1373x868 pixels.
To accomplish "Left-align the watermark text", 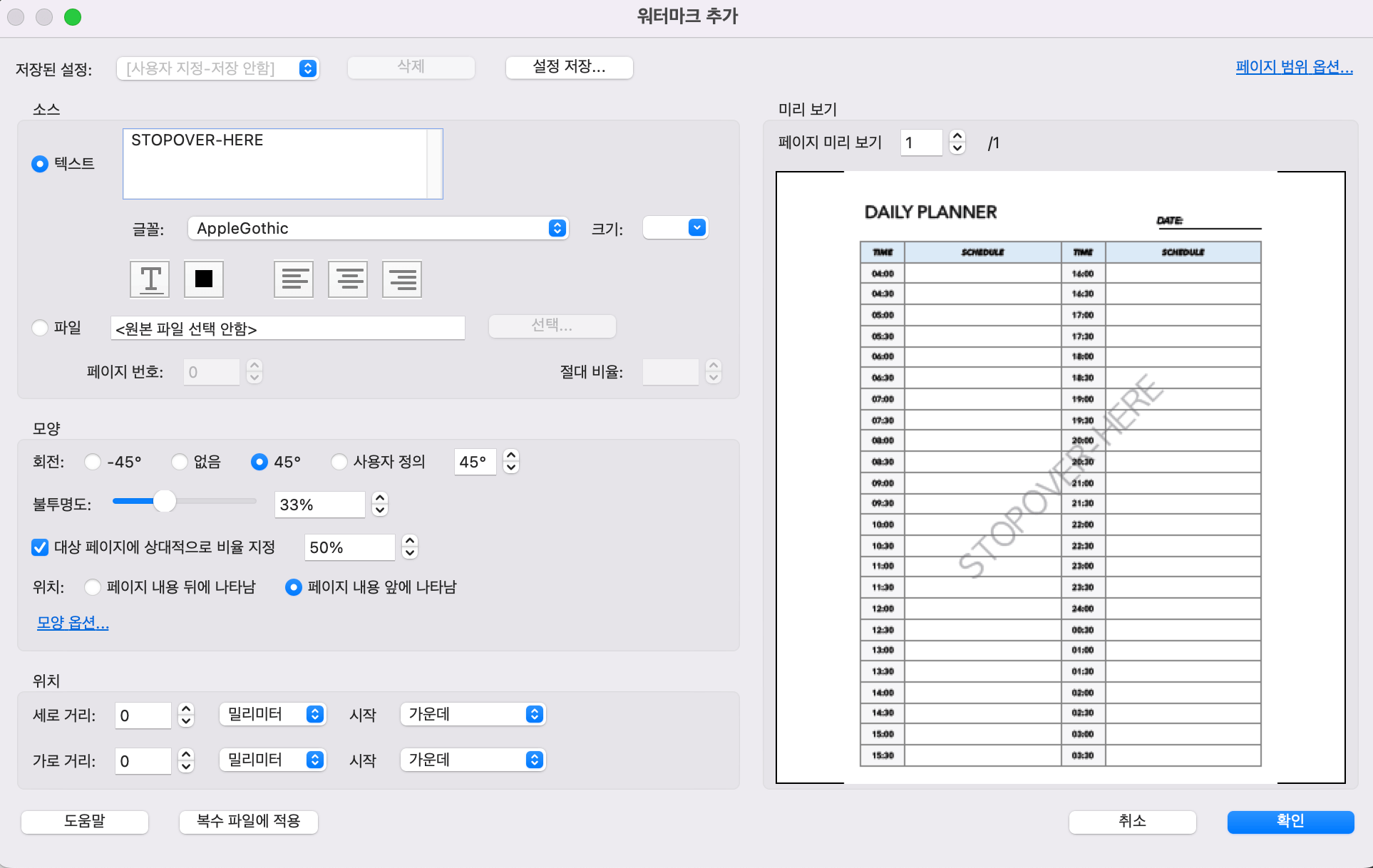I will pos(293,279).
